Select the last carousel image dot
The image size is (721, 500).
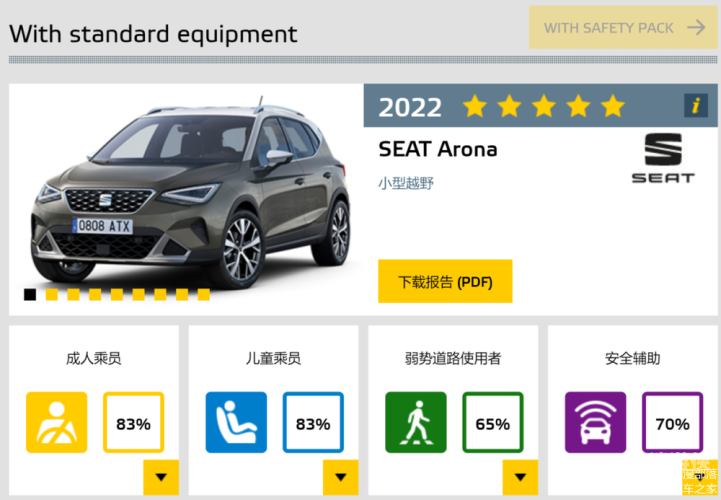click(204, 294)
